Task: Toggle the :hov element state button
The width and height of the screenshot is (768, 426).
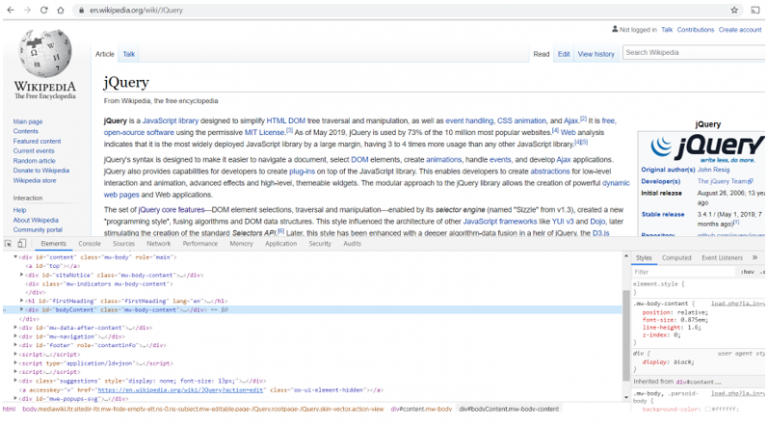Action: click(747, 272)
